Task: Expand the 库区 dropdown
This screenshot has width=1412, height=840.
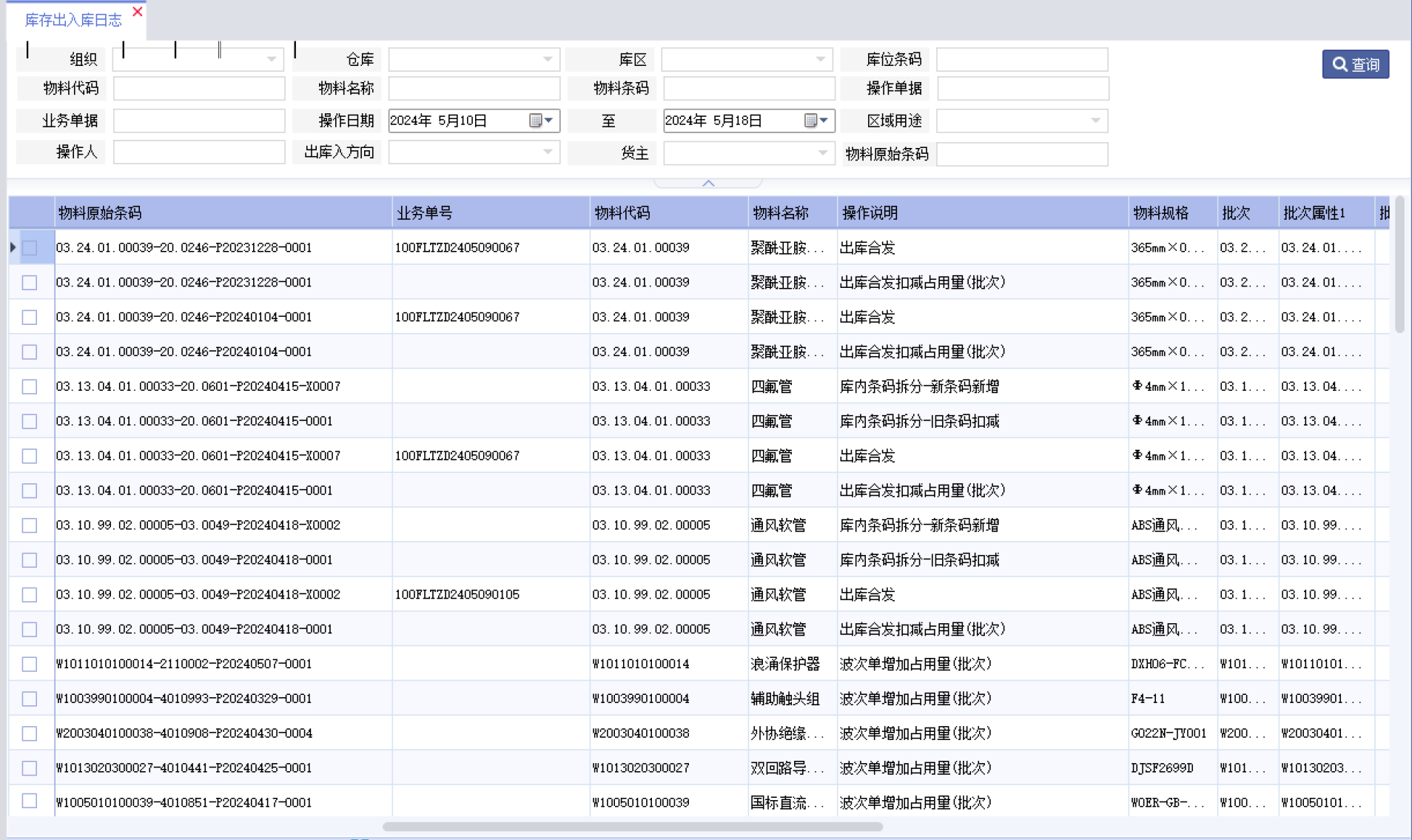Action: click(x=820, y=59)
